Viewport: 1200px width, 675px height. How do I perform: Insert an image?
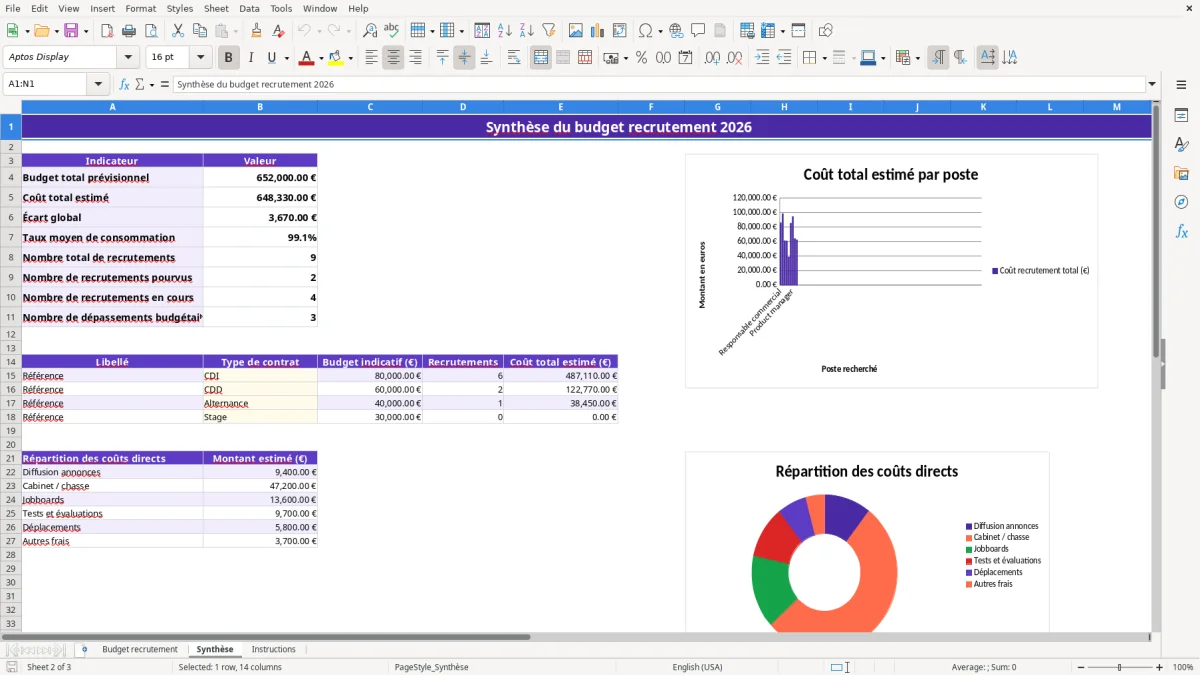click(x=575, y=31)
